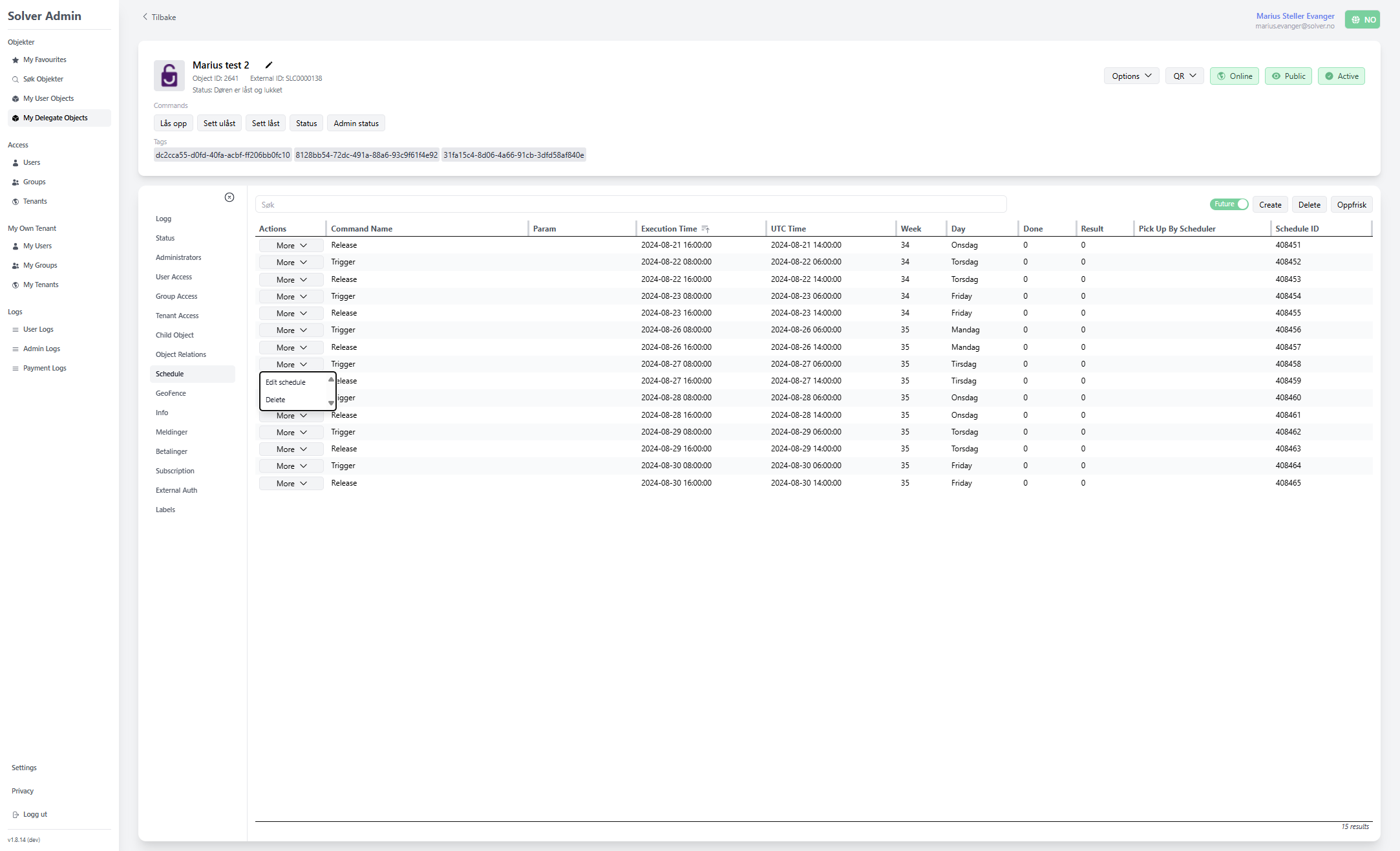The image size is (1400, 851).
Task: Click the list icon beside Payment Logs
Action: tap(16, 369)
